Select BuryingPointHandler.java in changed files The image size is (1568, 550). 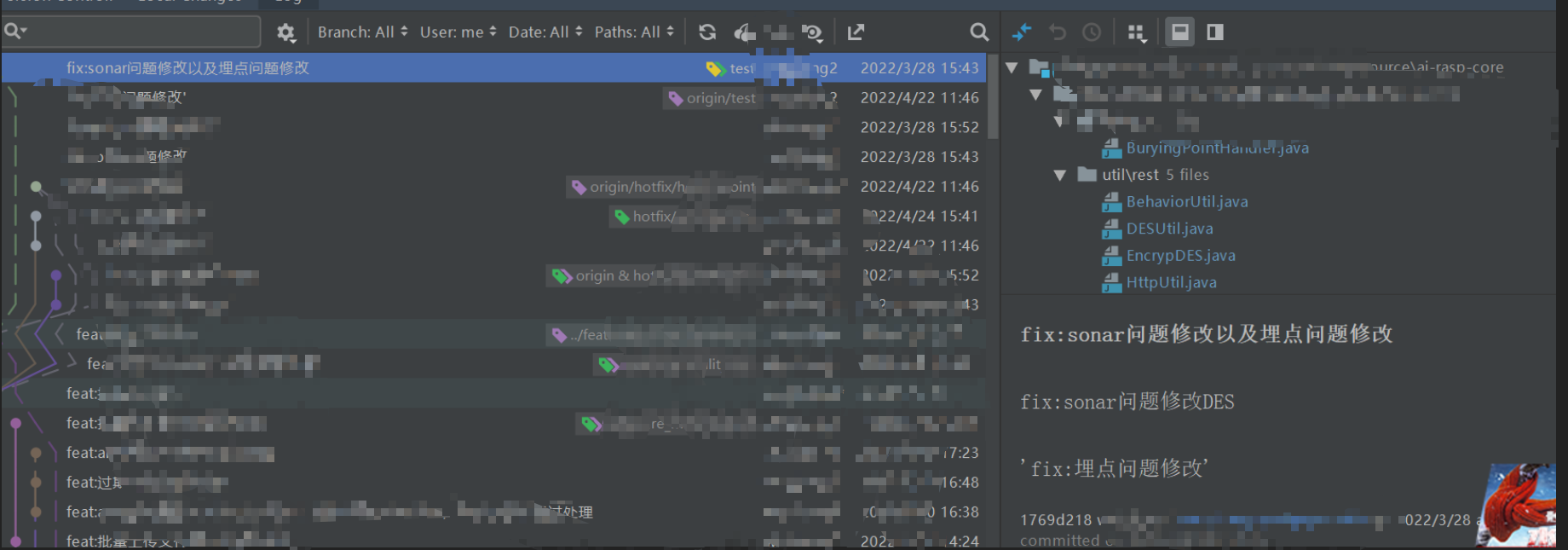tap(1217, 148)
